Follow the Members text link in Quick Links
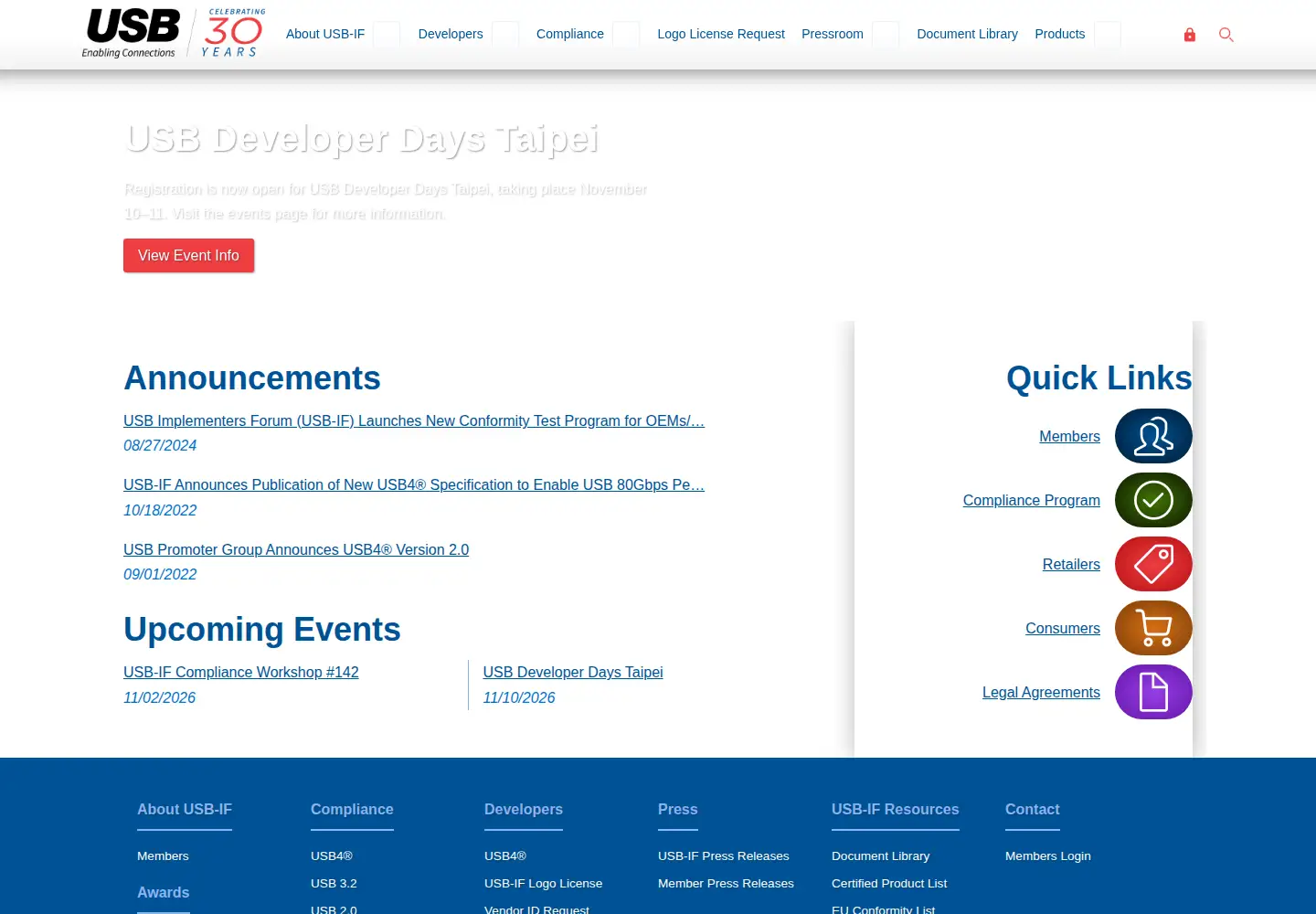The image size is (1316, 914). [x=1069, y=437]
